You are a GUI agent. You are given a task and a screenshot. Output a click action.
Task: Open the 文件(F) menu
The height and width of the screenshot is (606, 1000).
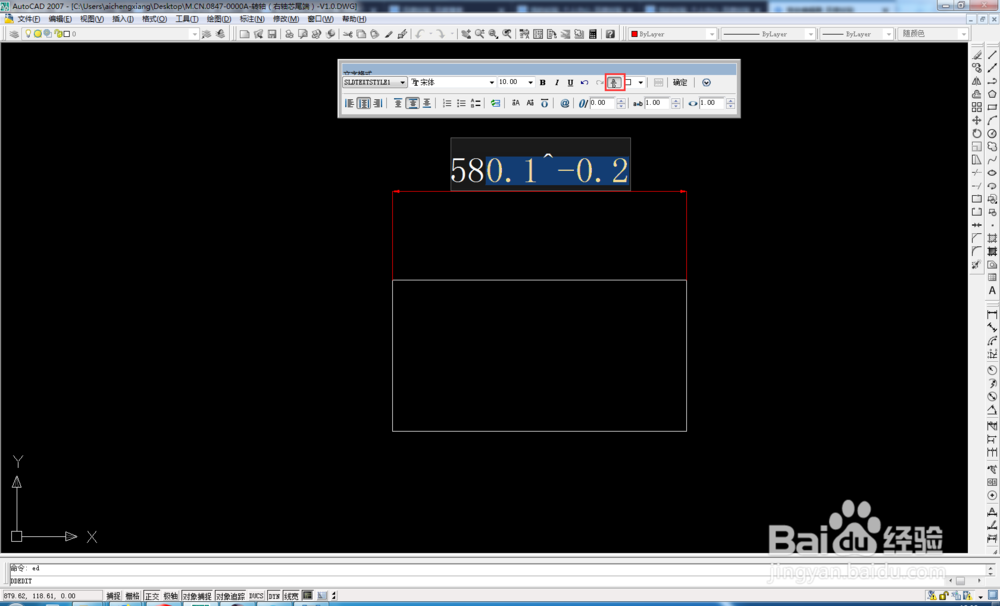(28, 18)
